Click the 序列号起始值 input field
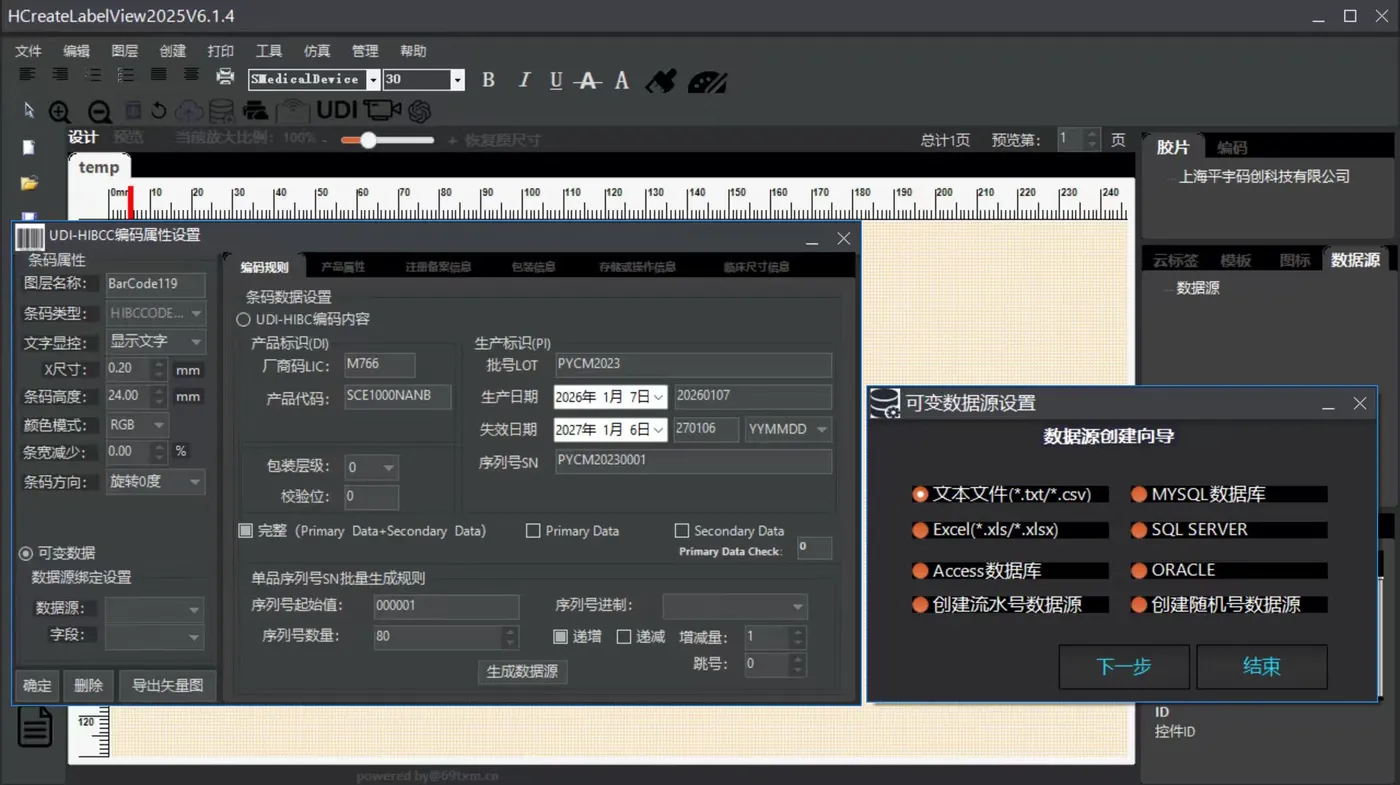This screenshot has width=1400, height=785. tap(446, 606)
